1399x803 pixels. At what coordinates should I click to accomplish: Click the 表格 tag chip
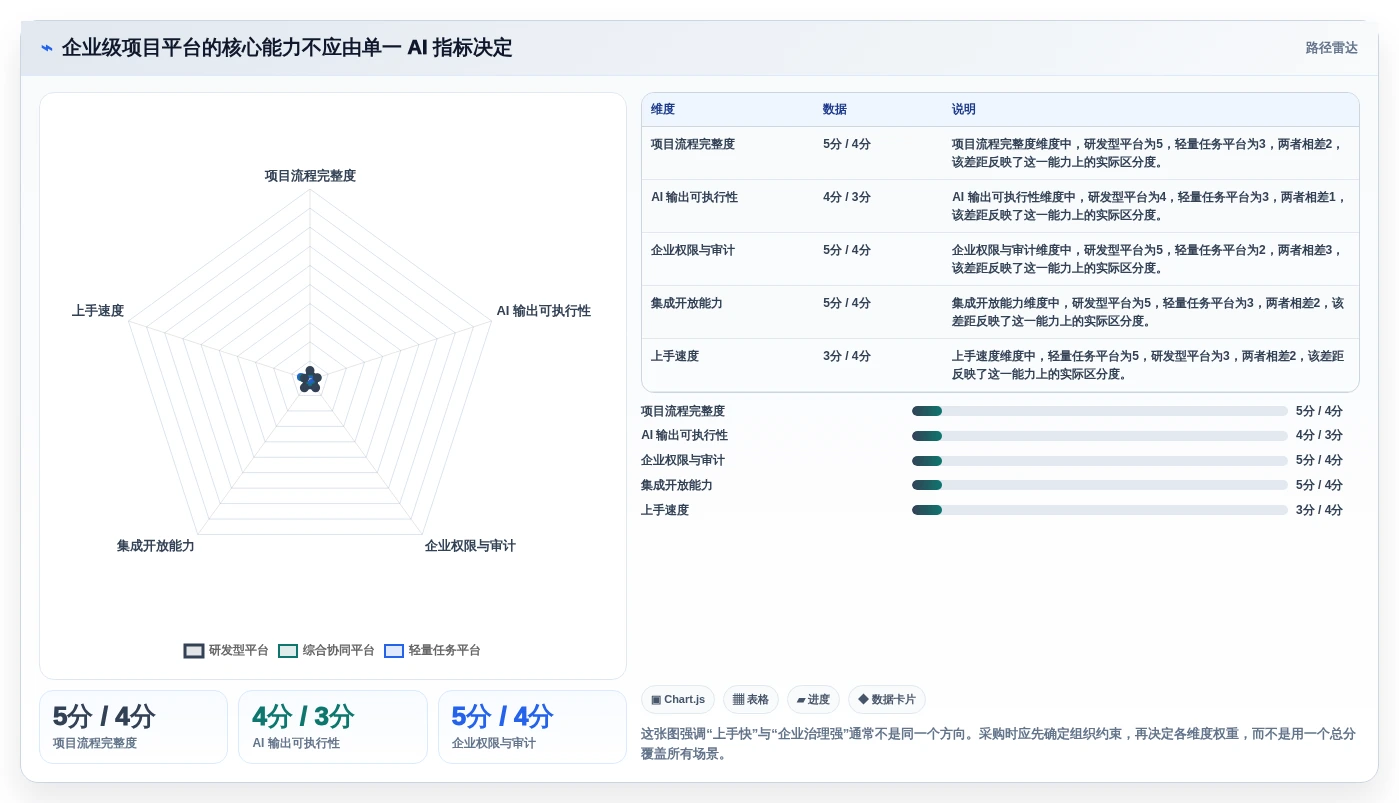(751, 700)
